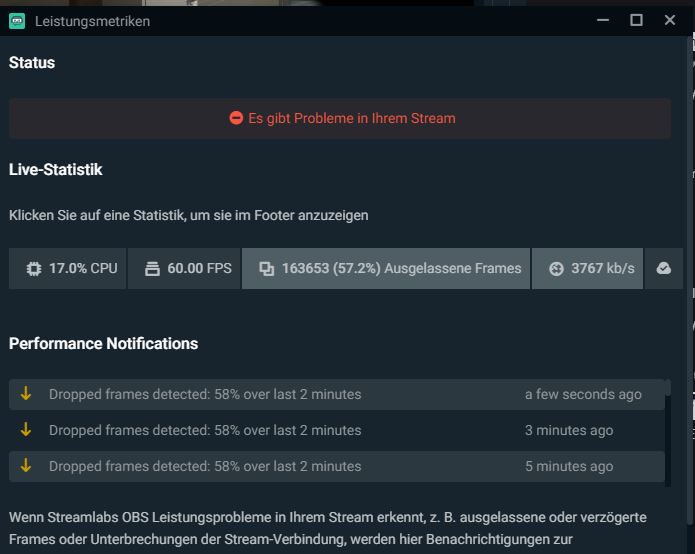695x554 pixels.
Task: Click the CPU chip icon
Action: tap(34, 268)
